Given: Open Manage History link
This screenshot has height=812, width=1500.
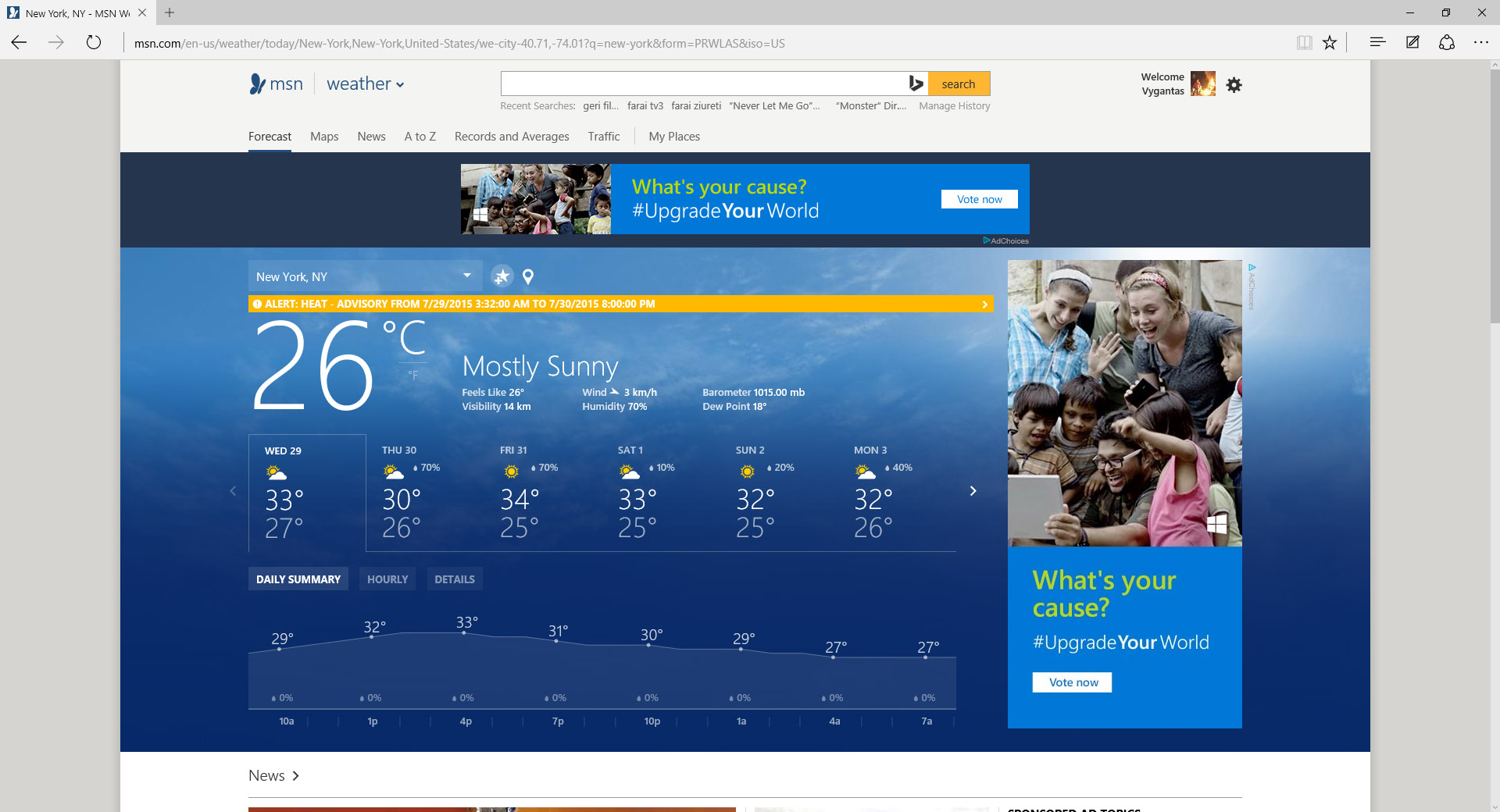Looking at the screenshot, I should coord(954,106).
